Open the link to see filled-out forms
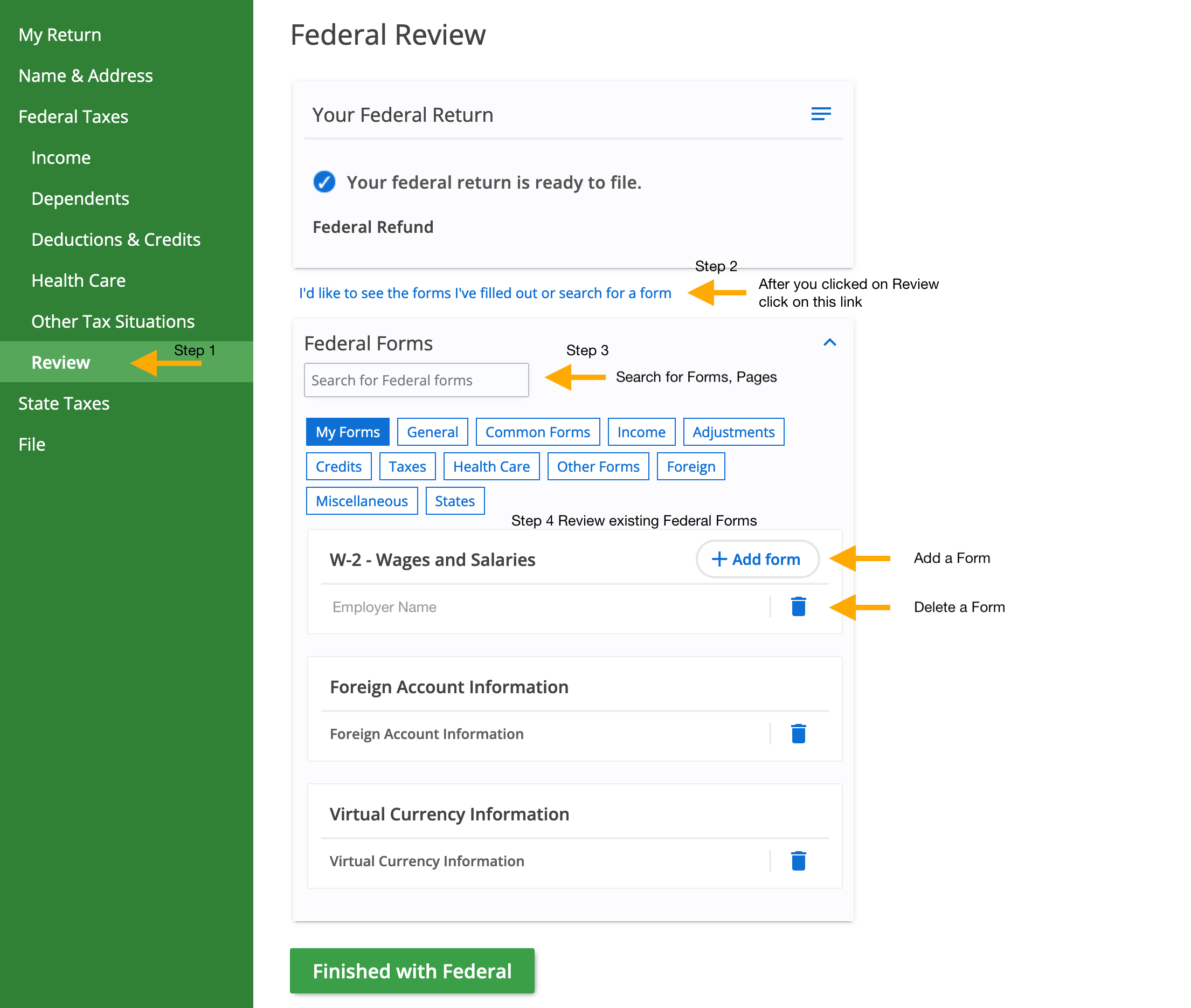The image size is (1191, 1008). pos(485,293)
